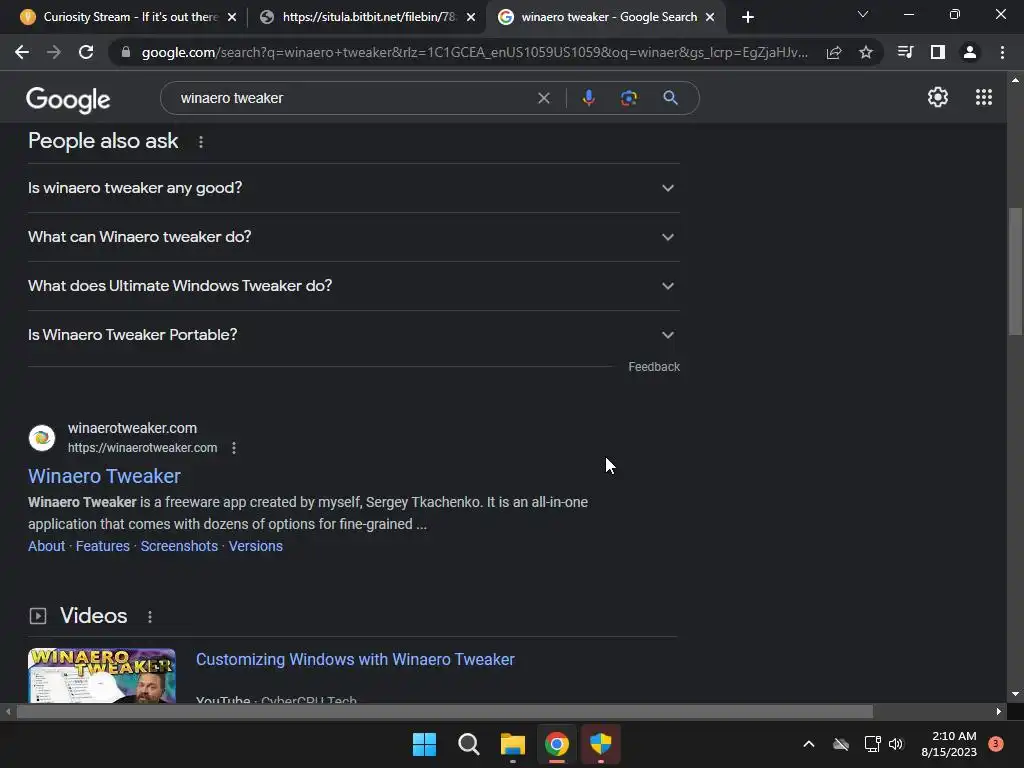Open the media controls icon
Screen dimensions: 1024x768
[x=905, y=52]
